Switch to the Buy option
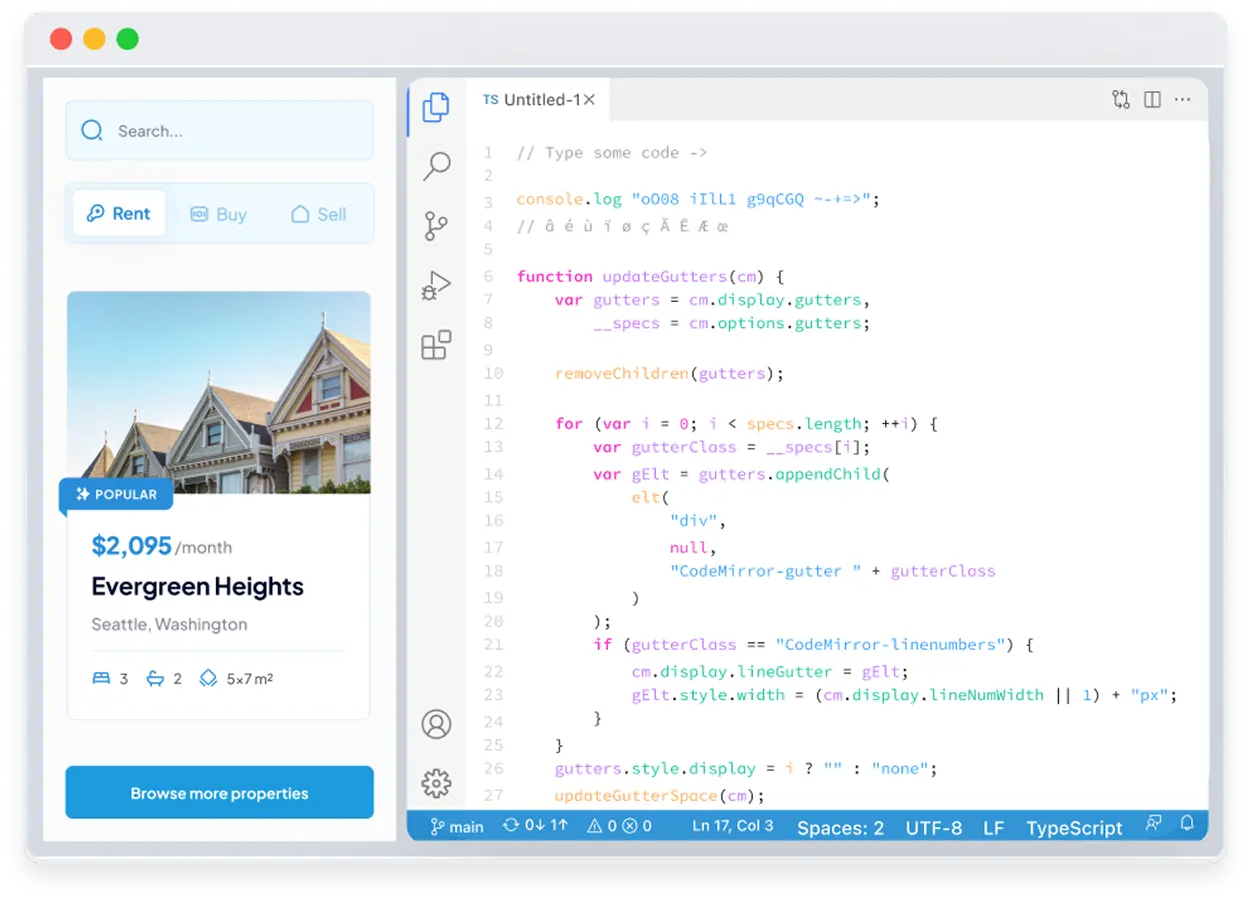The width and height of the screenshot is (1251, 900). [218, 213]
